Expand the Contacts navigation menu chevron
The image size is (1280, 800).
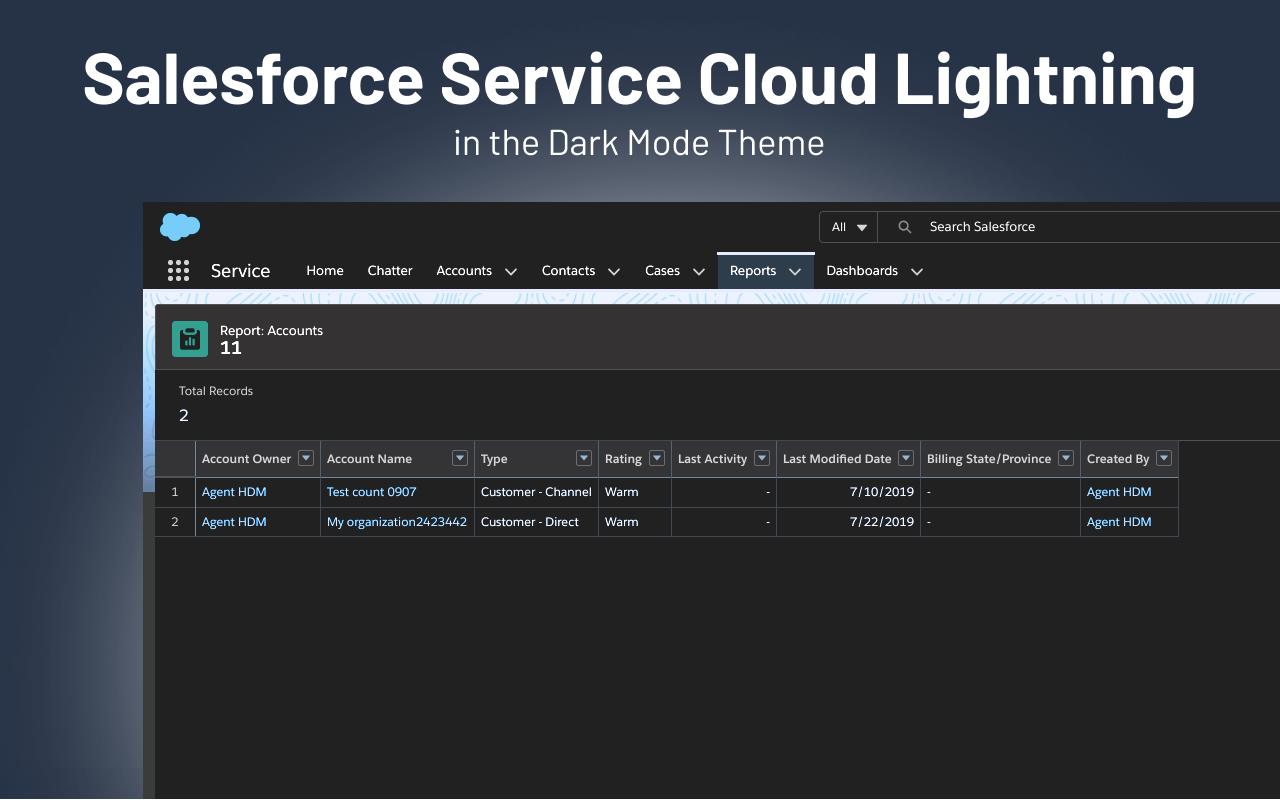614,271
